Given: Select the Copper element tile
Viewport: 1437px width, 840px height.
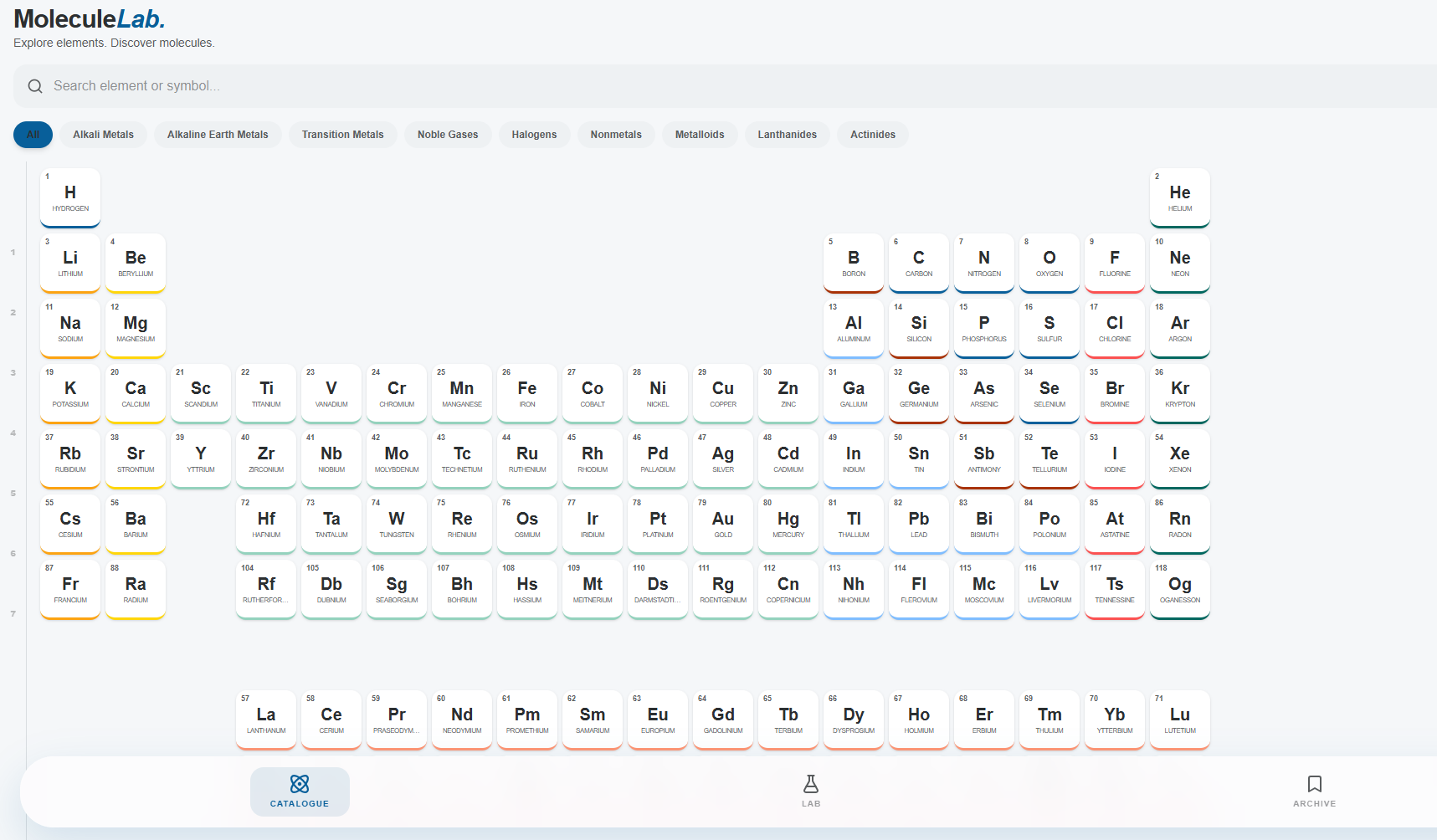Looking at the screenshot, I should pyautogui.click(x=723, y=393).
